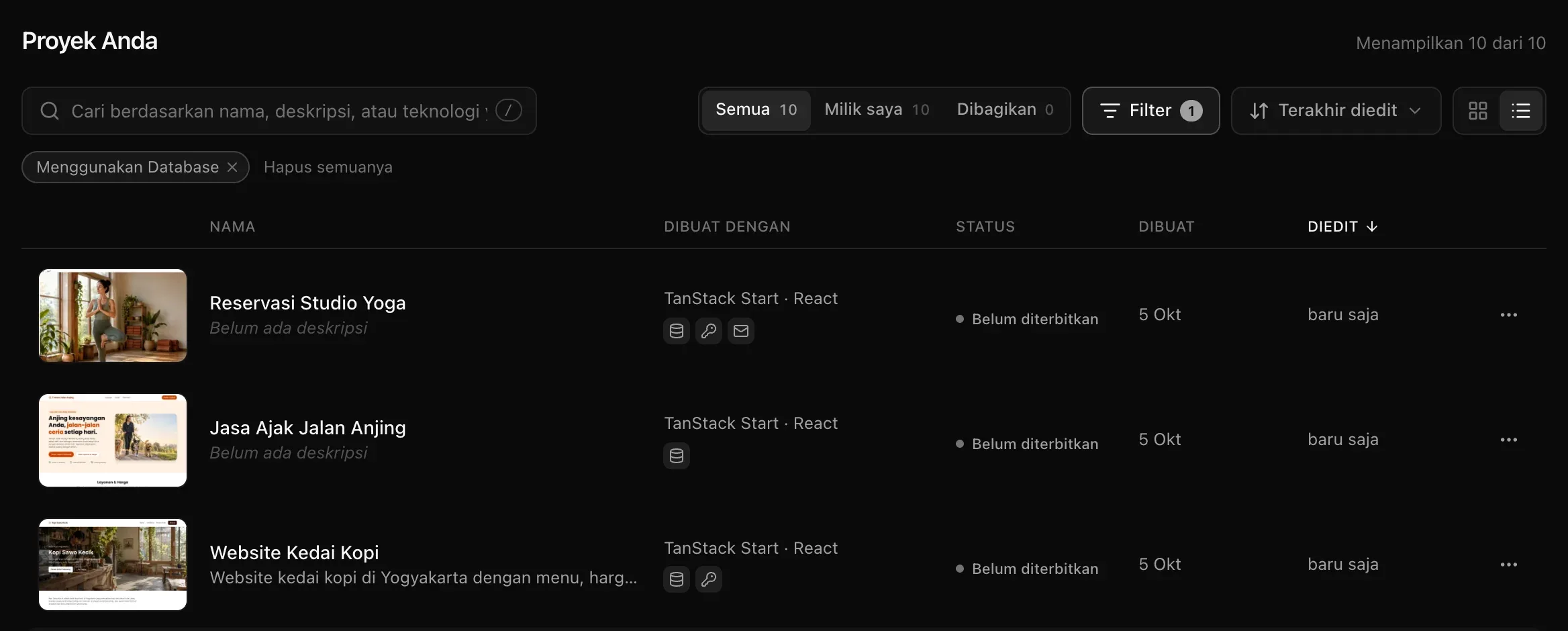This screenshot has width=1568, height=631.
Task: Click the DIBUAT column header
Action: click(1167, 227)
